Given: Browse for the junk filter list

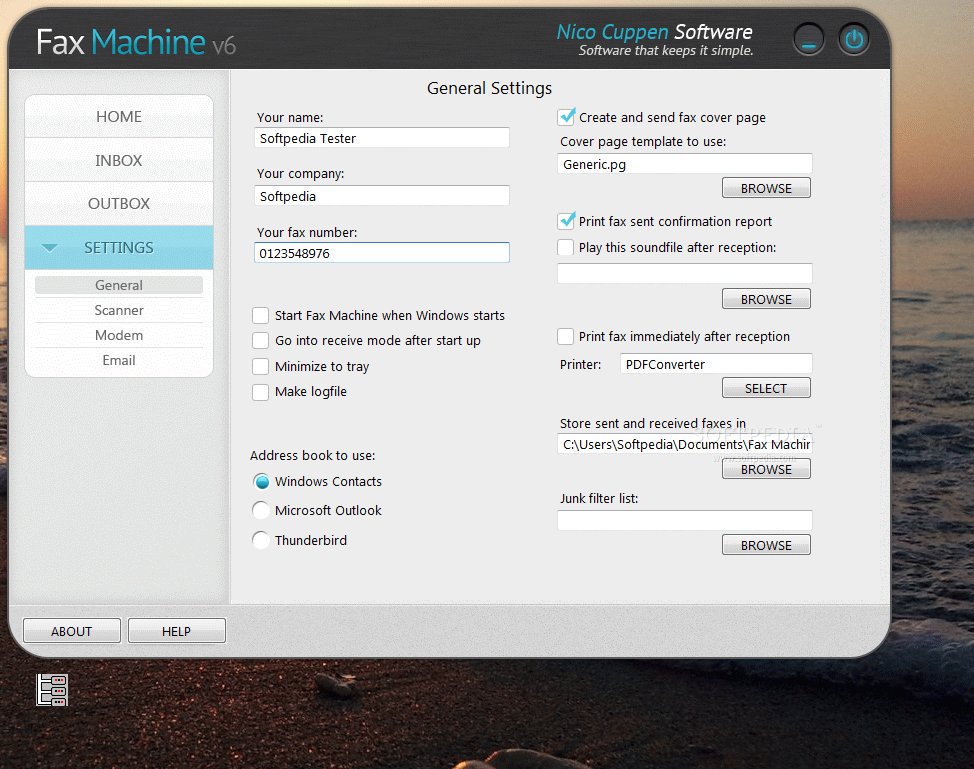Looking at the screenshot, I should [x=766, y=545].
